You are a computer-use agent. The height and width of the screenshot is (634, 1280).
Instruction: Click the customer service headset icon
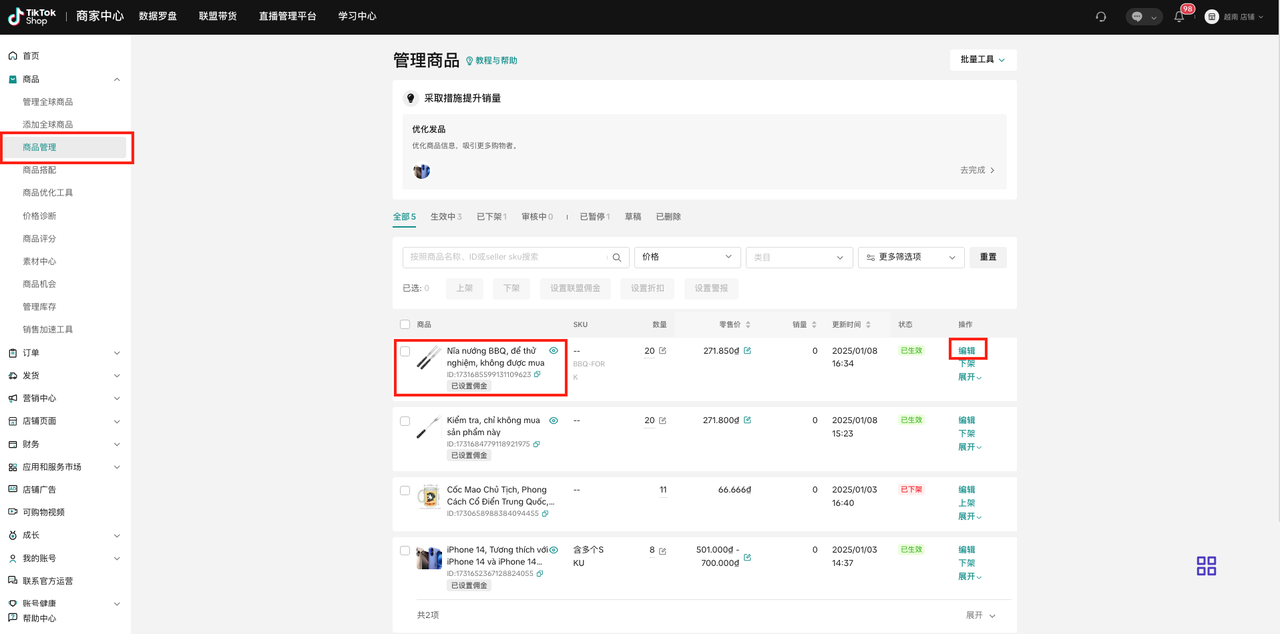[1101, 17]
